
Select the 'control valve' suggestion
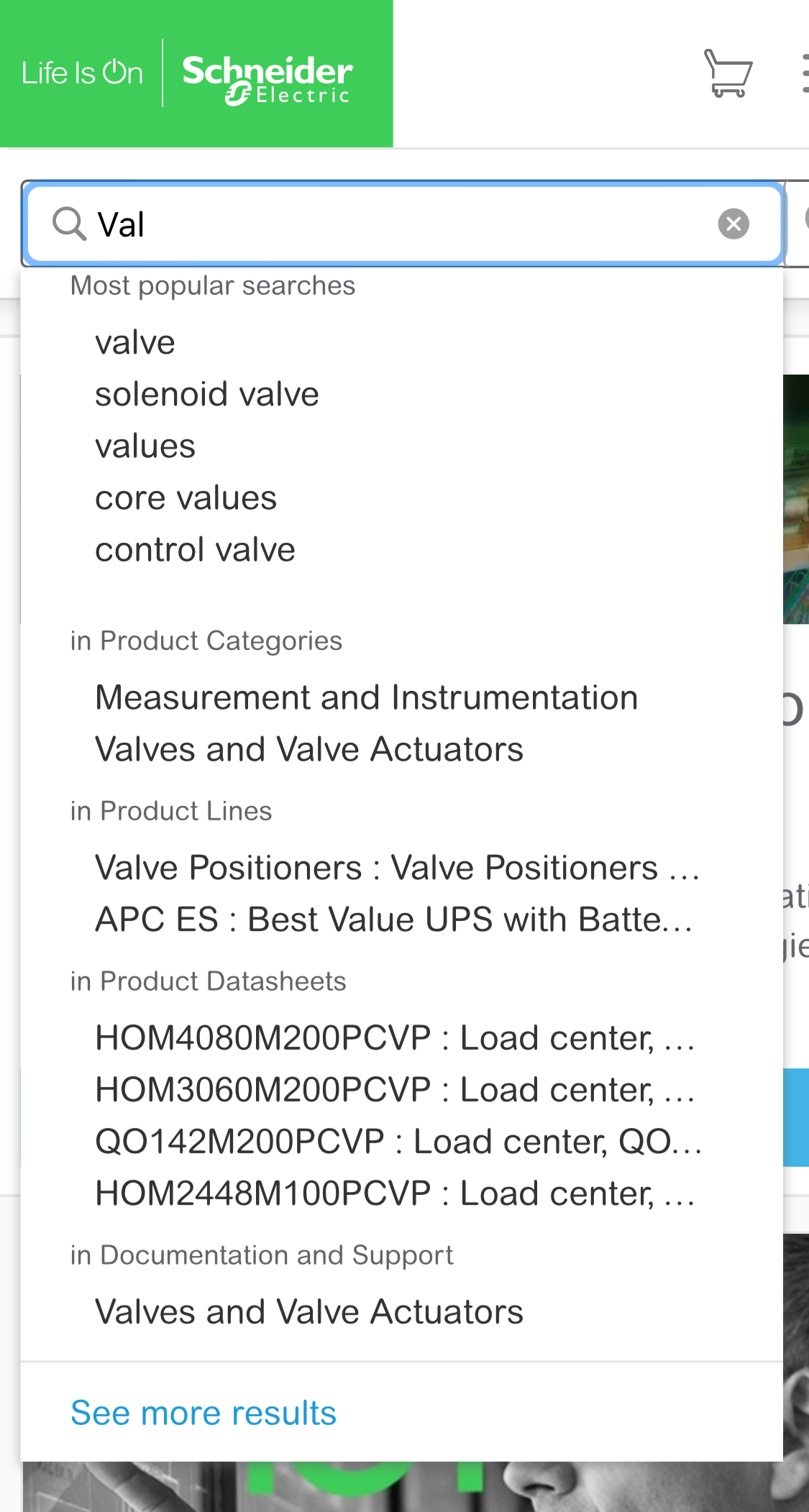pyautogui.click(x=195, y=549)
